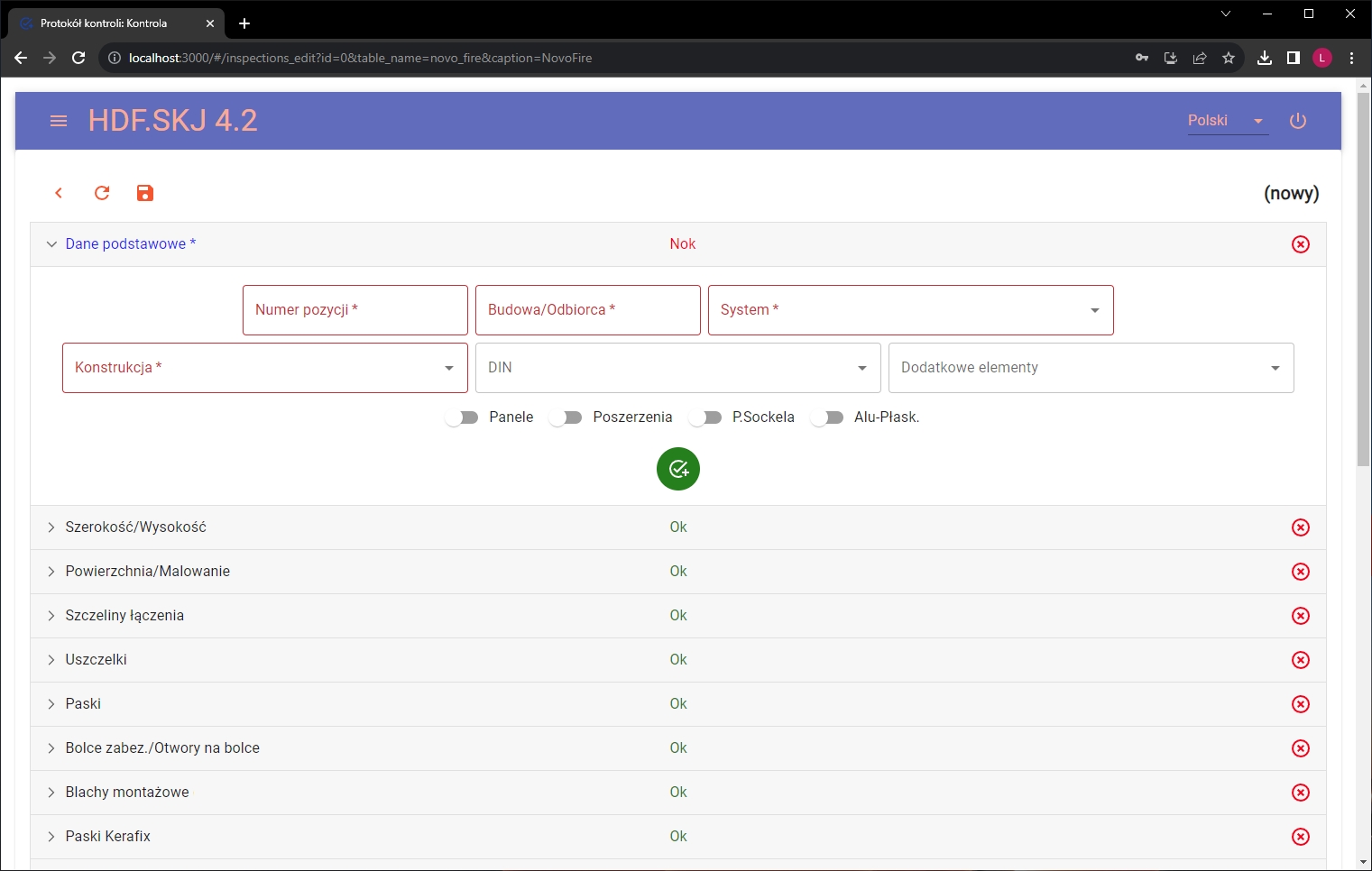Turn on the Alu-Płask. switch
Image resolution: width=1372 pixels, height=871 pixels.
point(827,417)
